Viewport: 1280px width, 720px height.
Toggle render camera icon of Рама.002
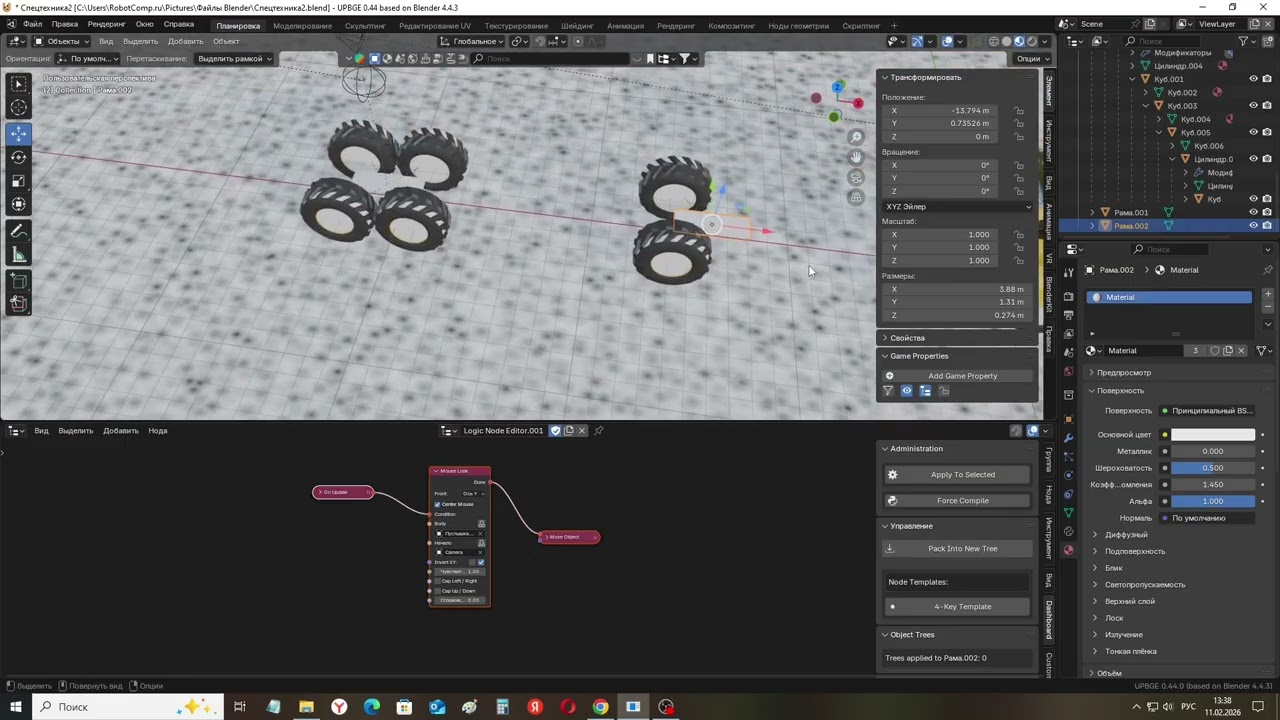tap(1267, 226)
